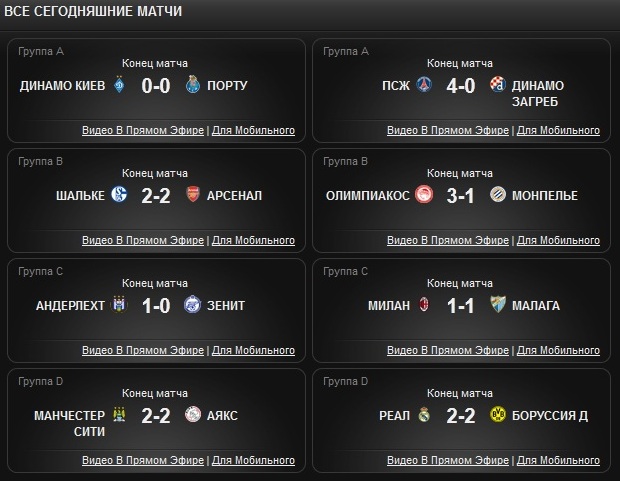
Task: Open mobile link for Реал–Боруссия Д match
Action: [558, 461]
